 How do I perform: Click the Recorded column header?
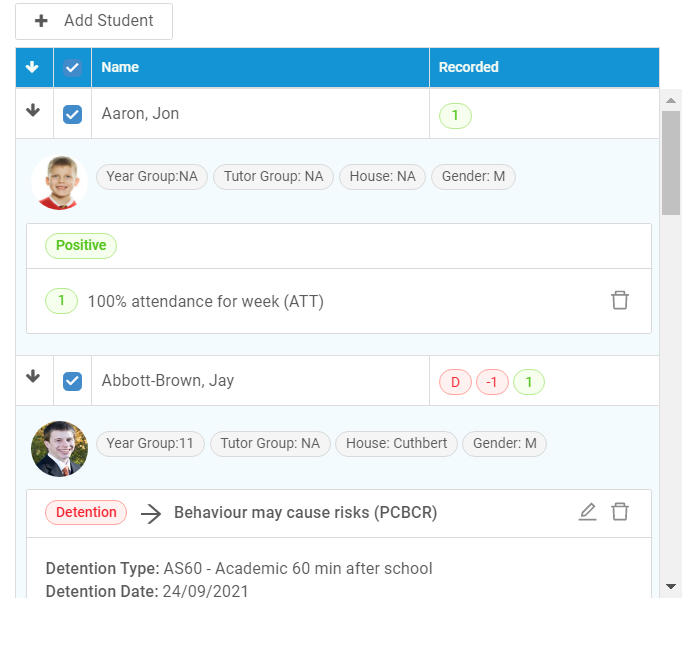[x=544, y=67]
